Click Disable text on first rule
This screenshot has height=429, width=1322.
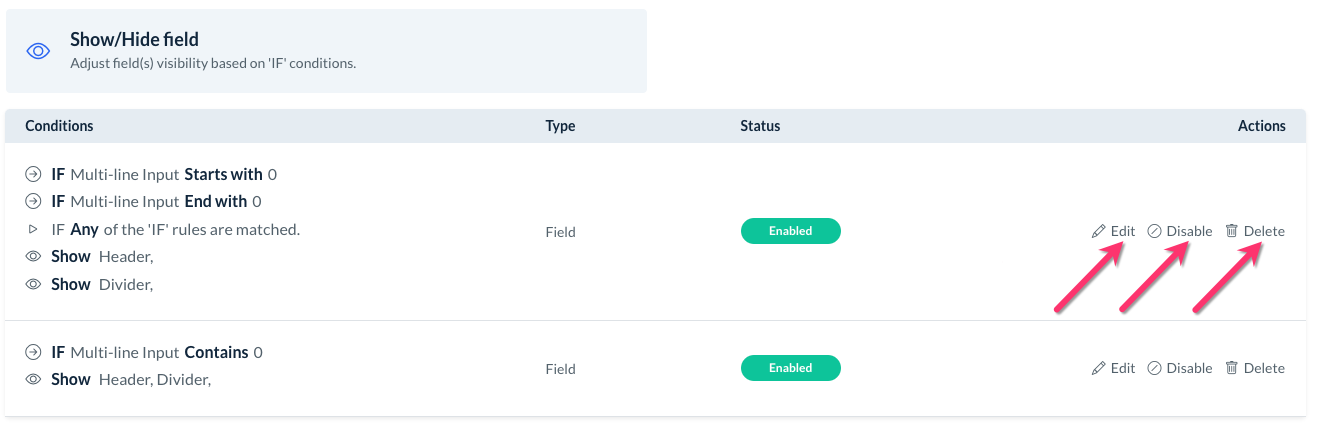1189,231
